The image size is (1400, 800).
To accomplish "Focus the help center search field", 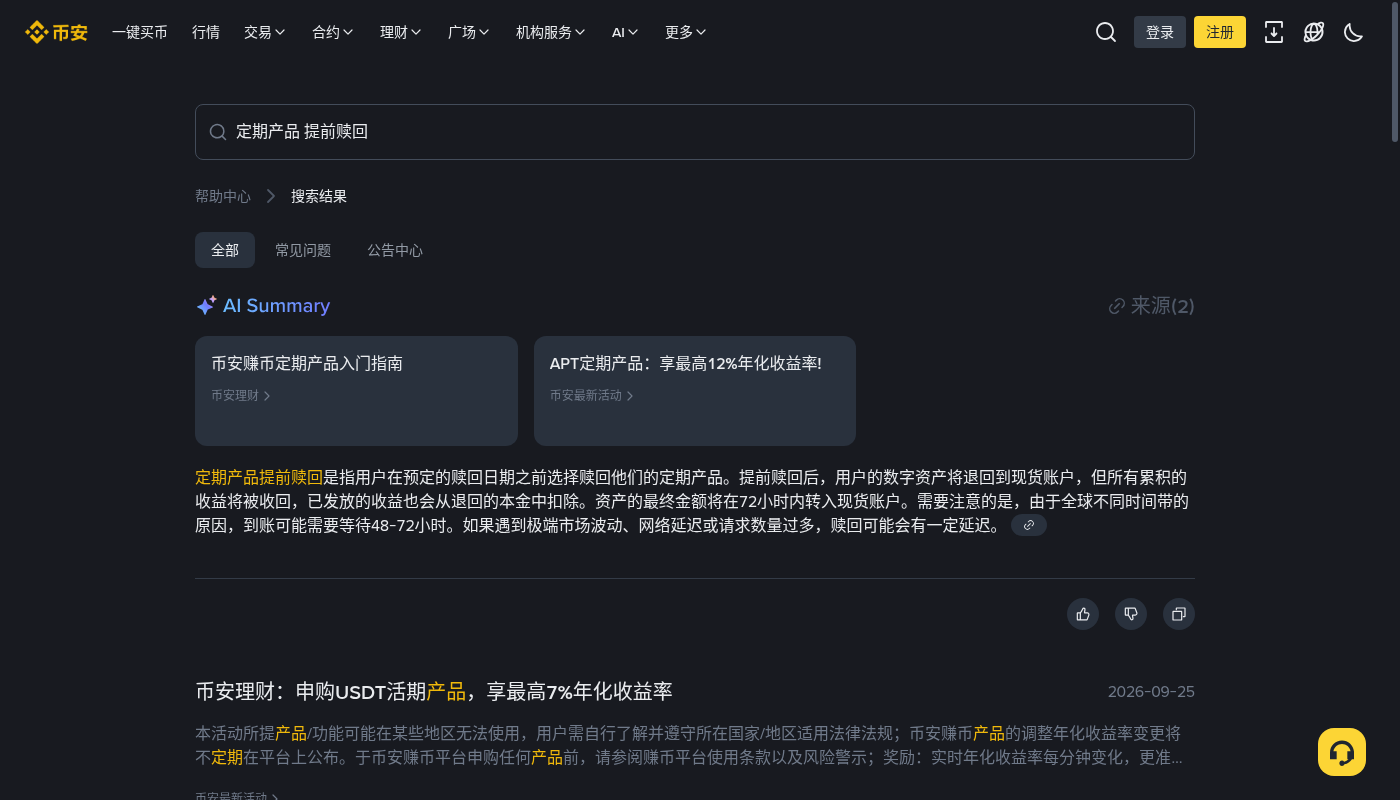I will coord(695,132).
